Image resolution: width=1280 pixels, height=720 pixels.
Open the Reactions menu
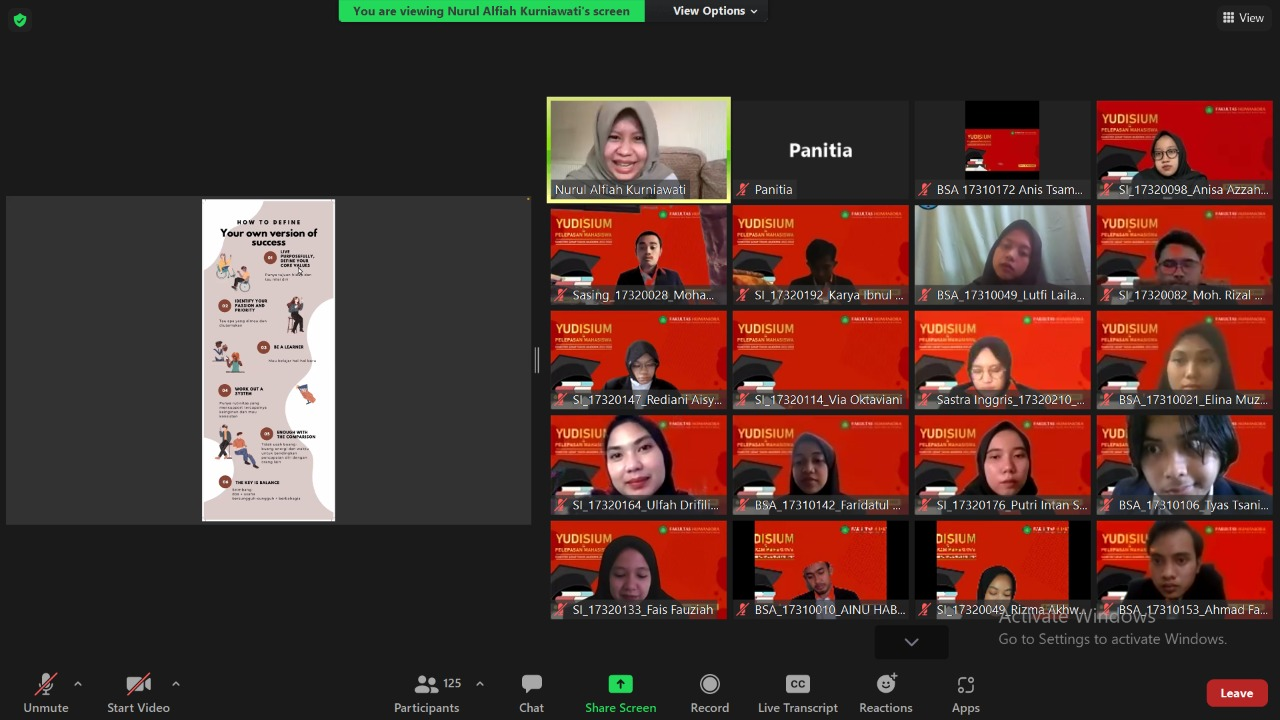[885, 693]
